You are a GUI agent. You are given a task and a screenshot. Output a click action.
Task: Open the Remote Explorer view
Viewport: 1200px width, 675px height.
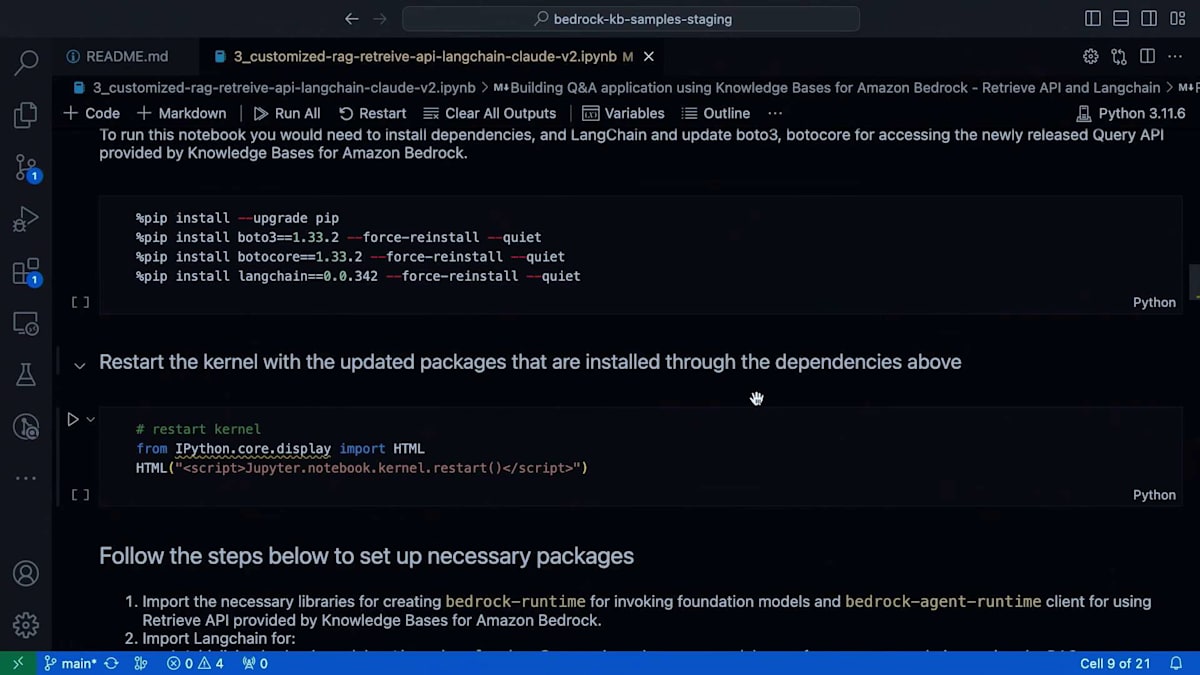26,323
